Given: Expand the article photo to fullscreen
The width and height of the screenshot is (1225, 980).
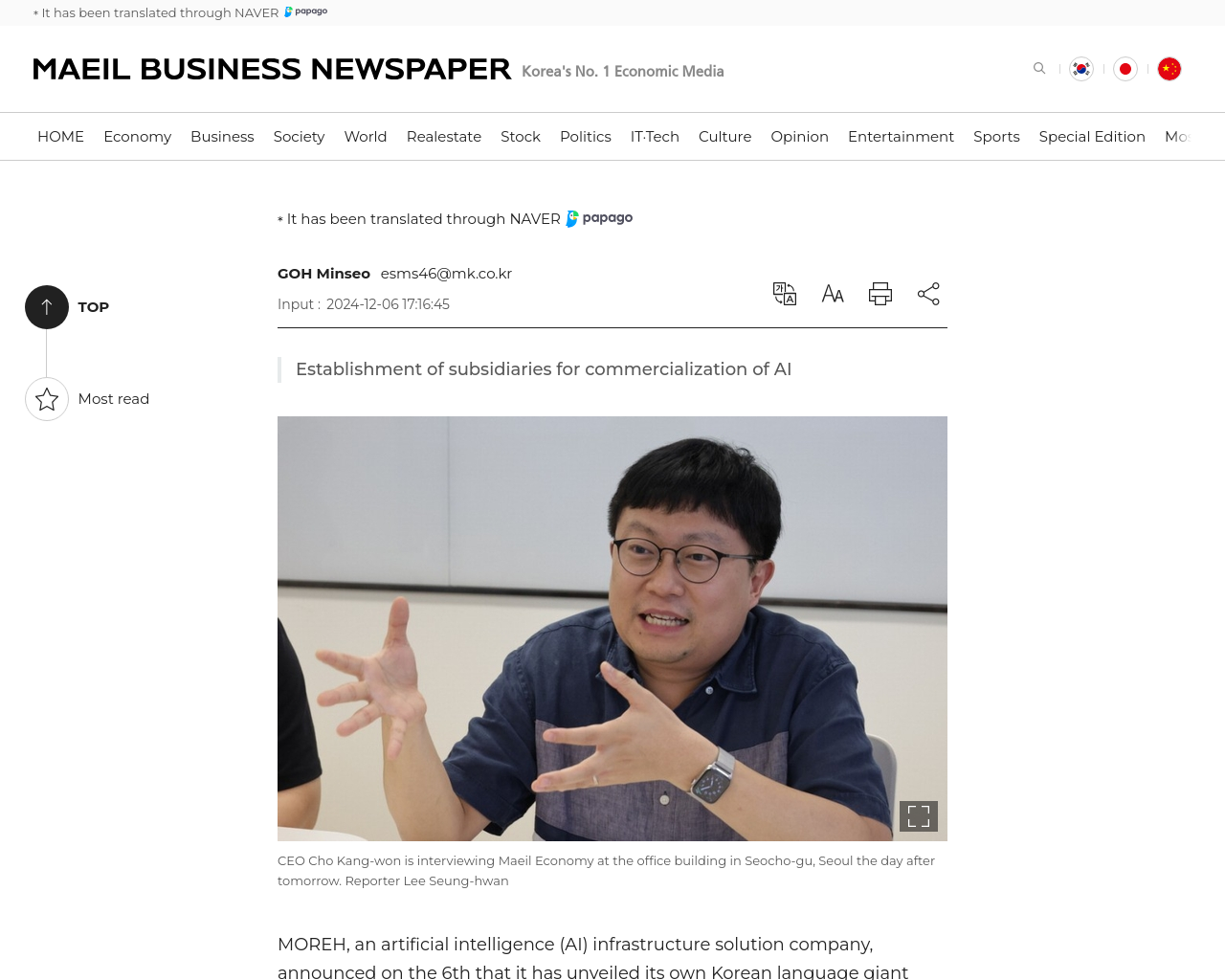Looking at the screenshot, I should pos(919,816).
